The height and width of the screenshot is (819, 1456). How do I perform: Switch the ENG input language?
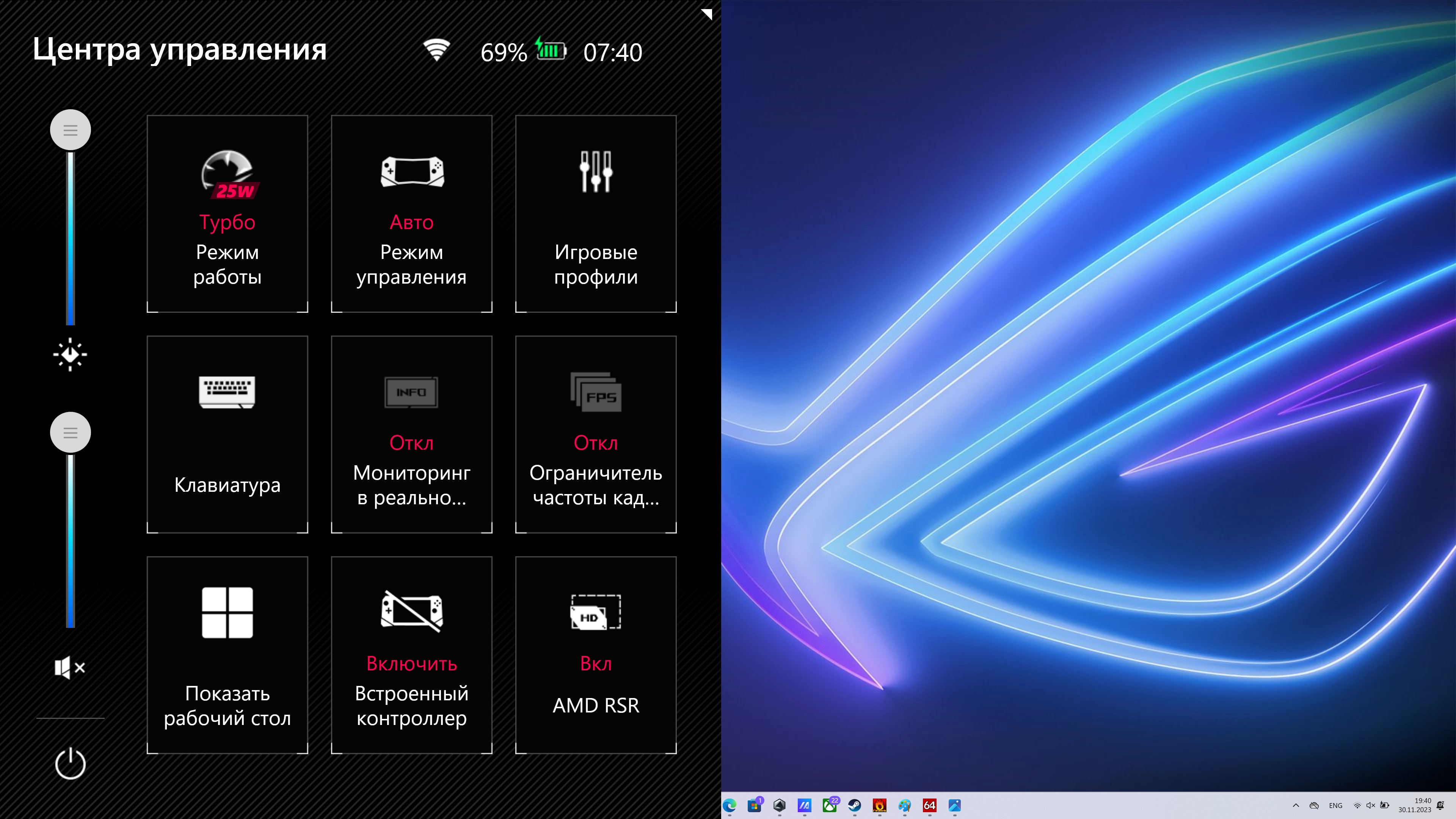click(1335, 805)
